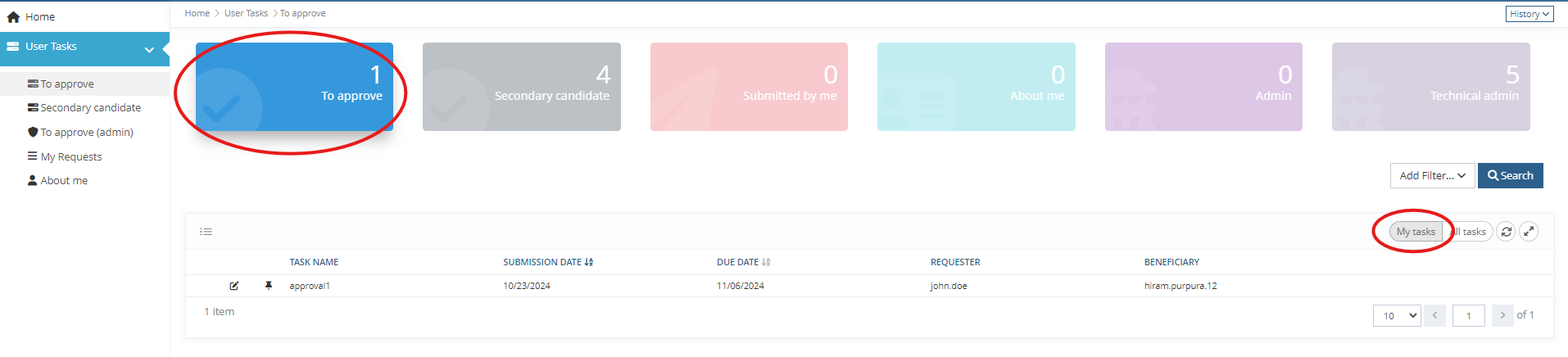Open the History dropdown
The height and width of the screenshot is (357, 1568).
(1529, 14)
